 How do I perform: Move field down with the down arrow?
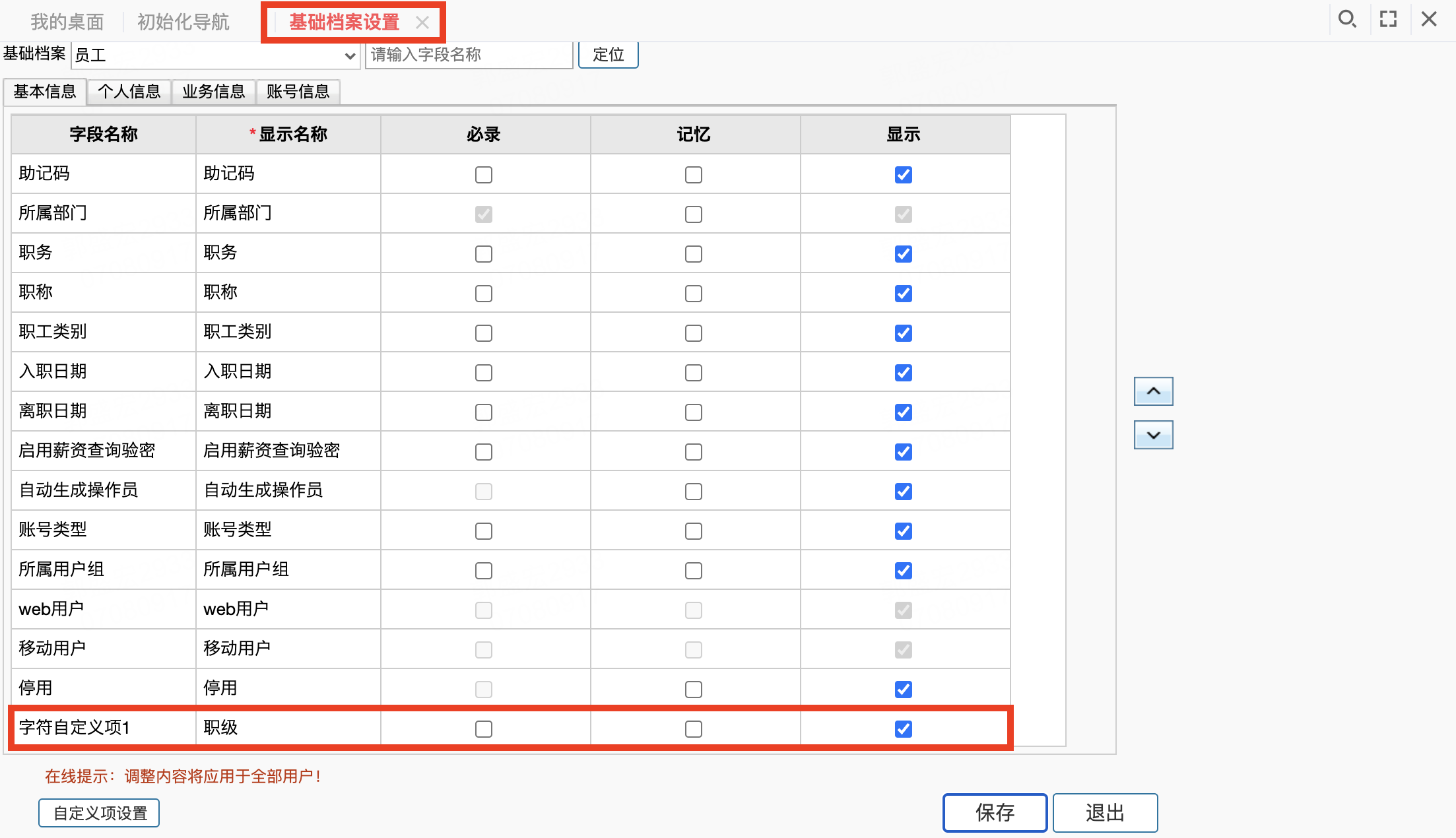click(x=1153, y=435)
